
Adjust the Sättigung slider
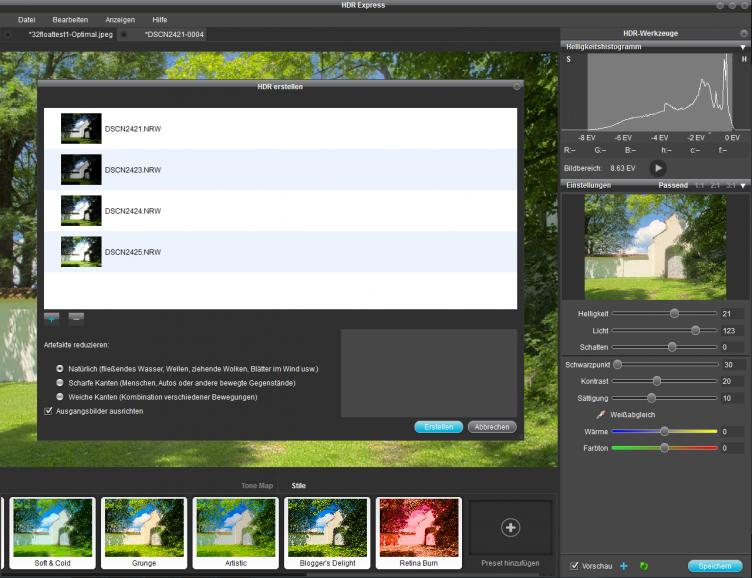coord(651,398)
